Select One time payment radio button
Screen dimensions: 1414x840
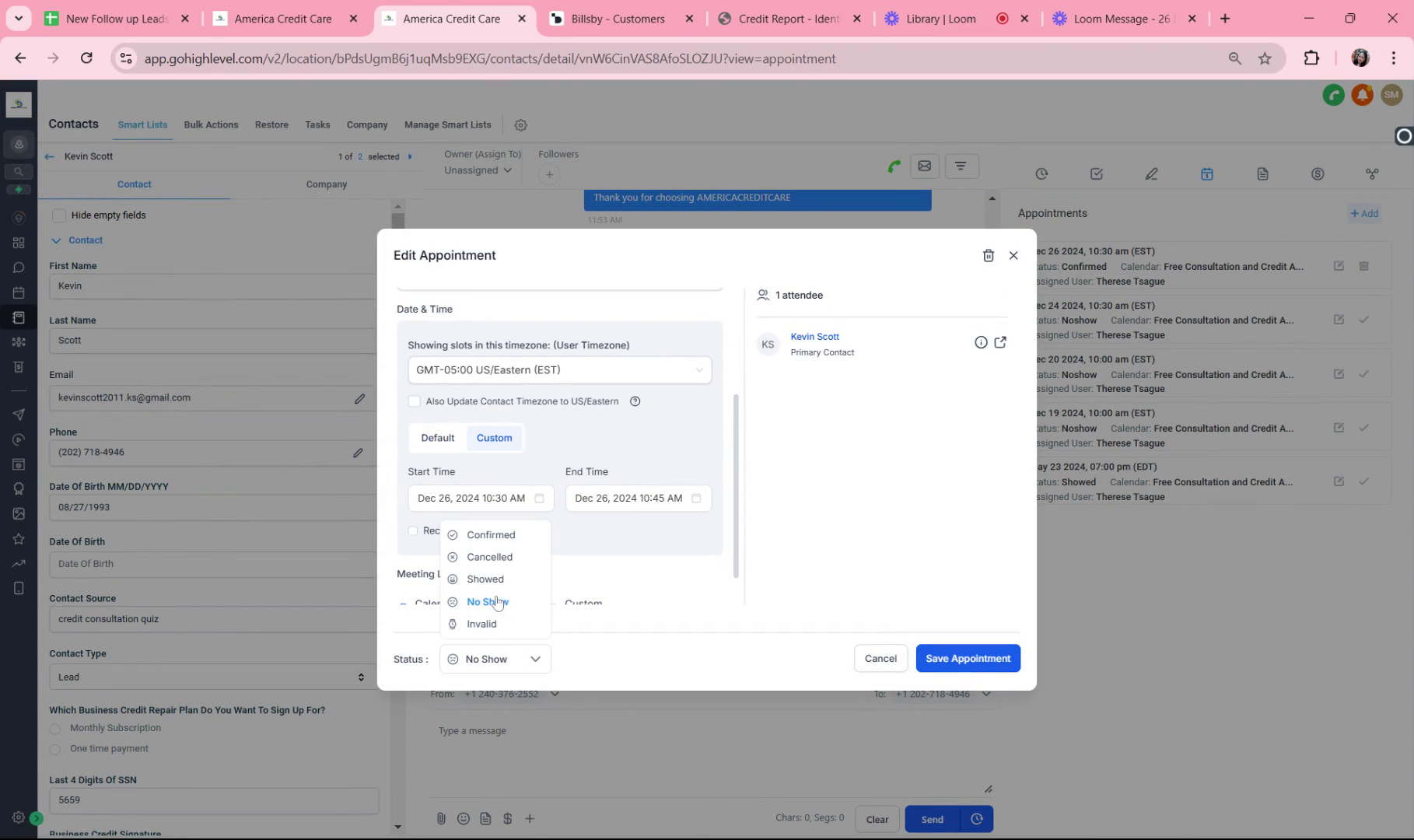[55, 749]
